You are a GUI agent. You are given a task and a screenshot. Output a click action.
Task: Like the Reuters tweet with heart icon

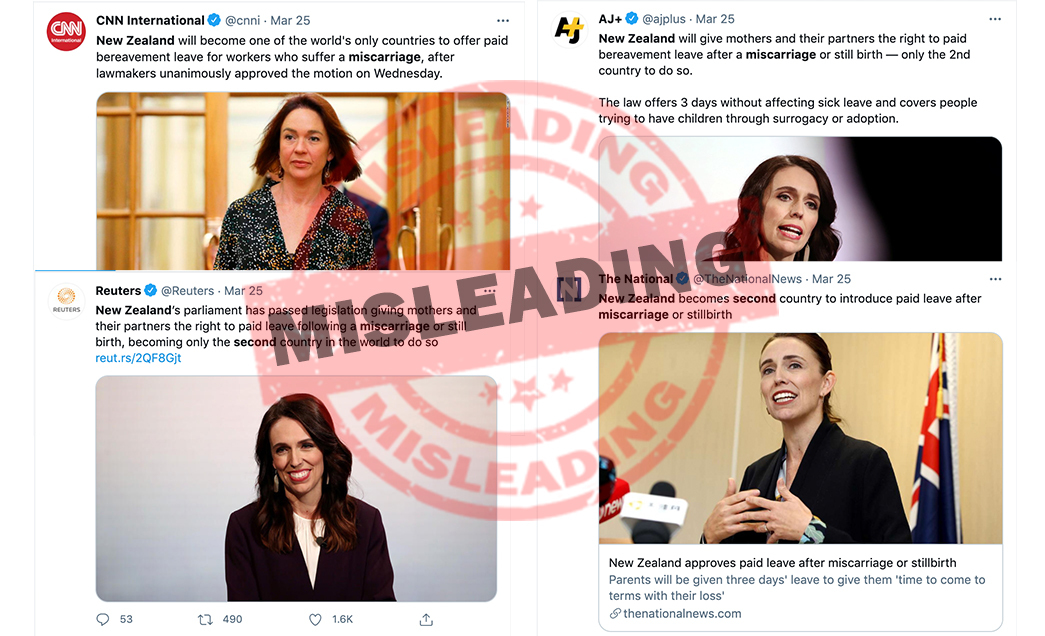tap(315, 619)
